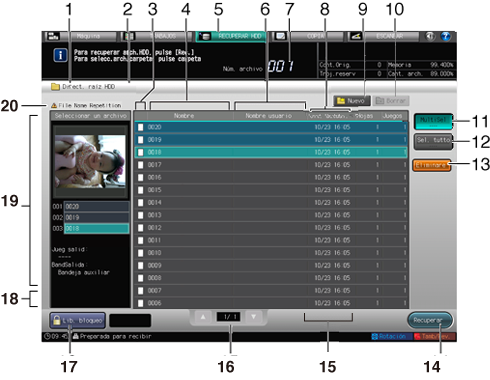Click the file icon of row 0011
This screenshot has width=490, height=380.
click(x=141, y=240)
